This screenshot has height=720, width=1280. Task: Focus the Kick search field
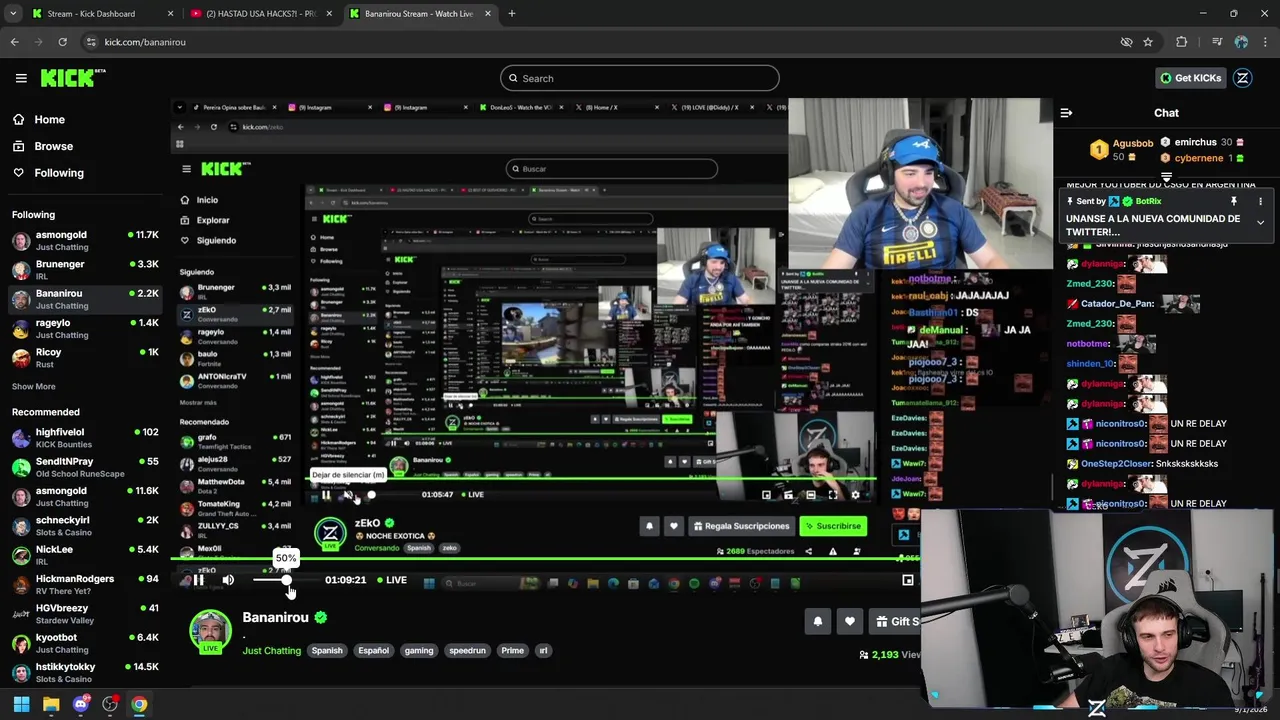coord(640,78)
